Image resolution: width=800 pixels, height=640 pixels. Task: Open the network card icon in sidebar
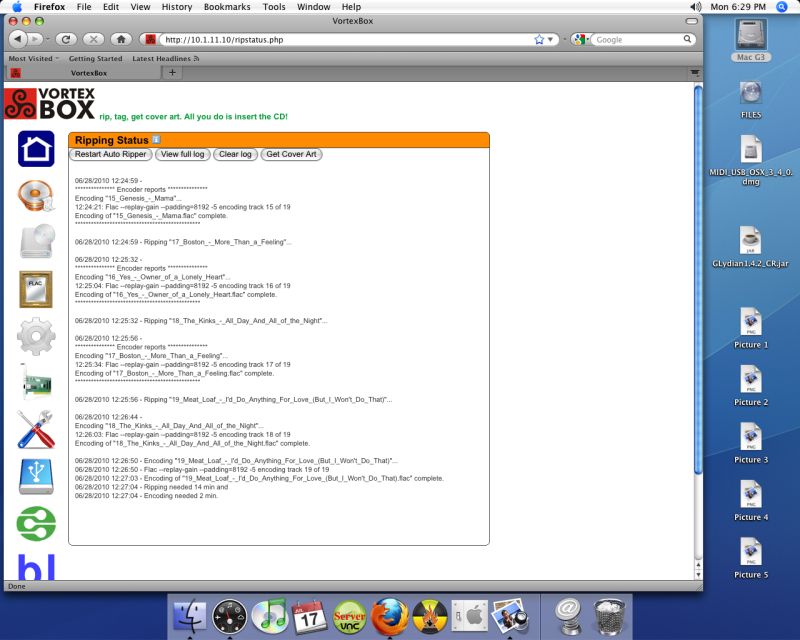(x=36, y=383)
